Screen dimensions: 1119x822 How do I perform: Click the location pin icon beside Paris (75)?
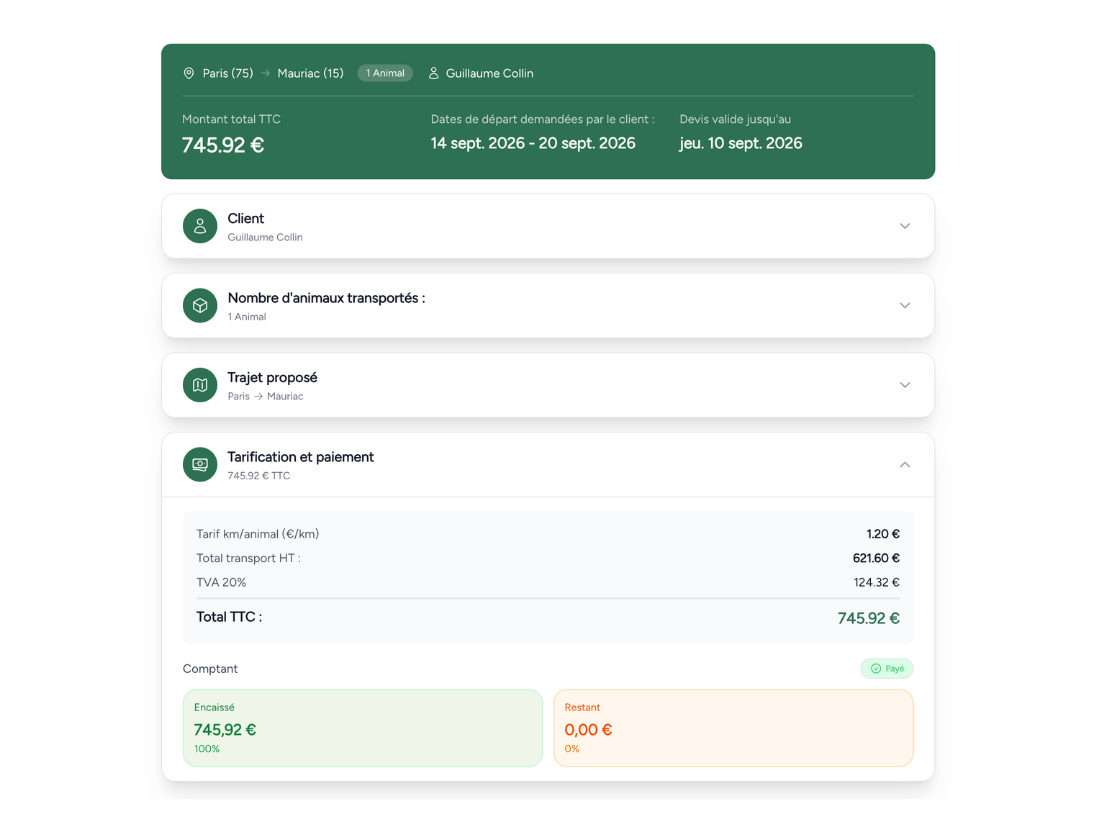click(188, 73)
